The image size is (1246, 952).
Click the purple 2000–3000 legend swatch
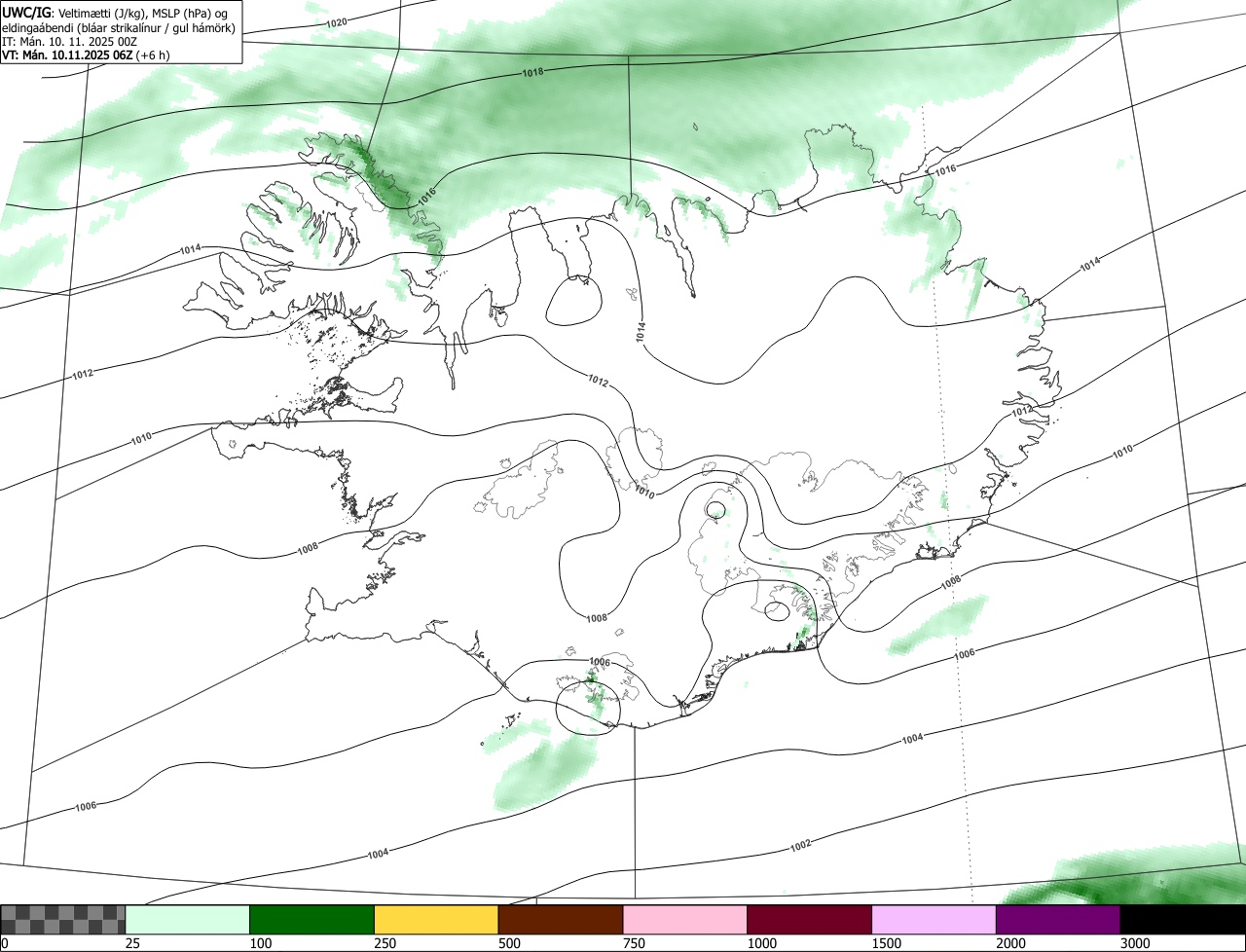click(x=1058, y=920)
